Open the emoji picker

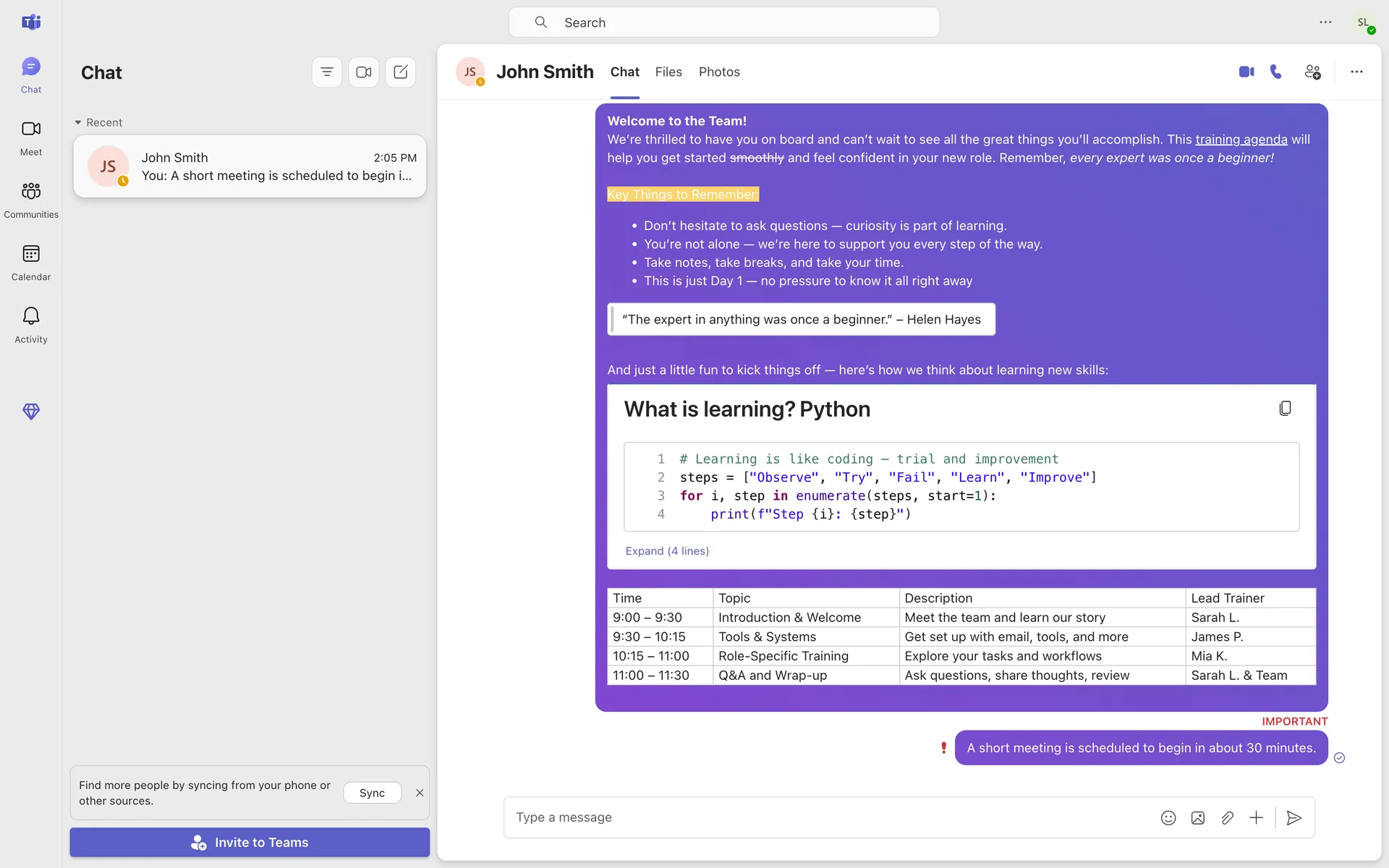point(1168,818)
